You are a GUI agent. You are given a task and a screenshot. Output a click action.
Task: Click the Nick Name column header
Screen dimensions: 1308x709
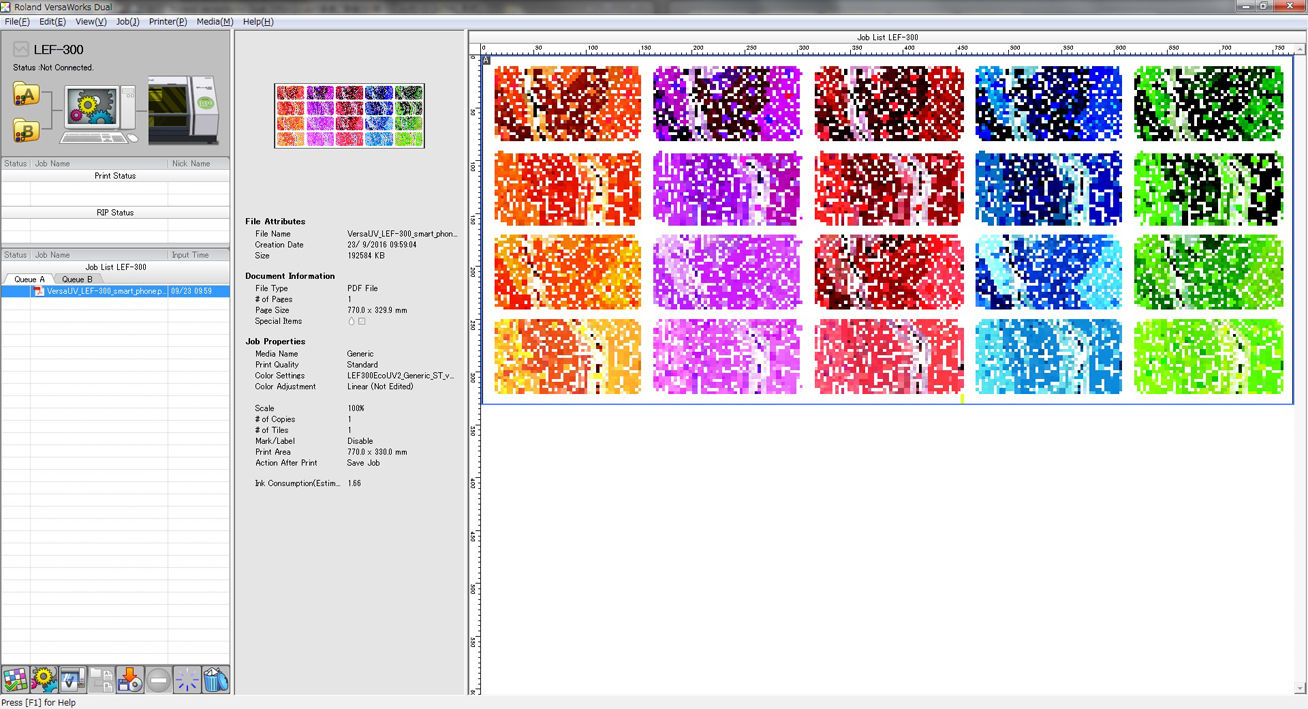(x=191, y=163)
